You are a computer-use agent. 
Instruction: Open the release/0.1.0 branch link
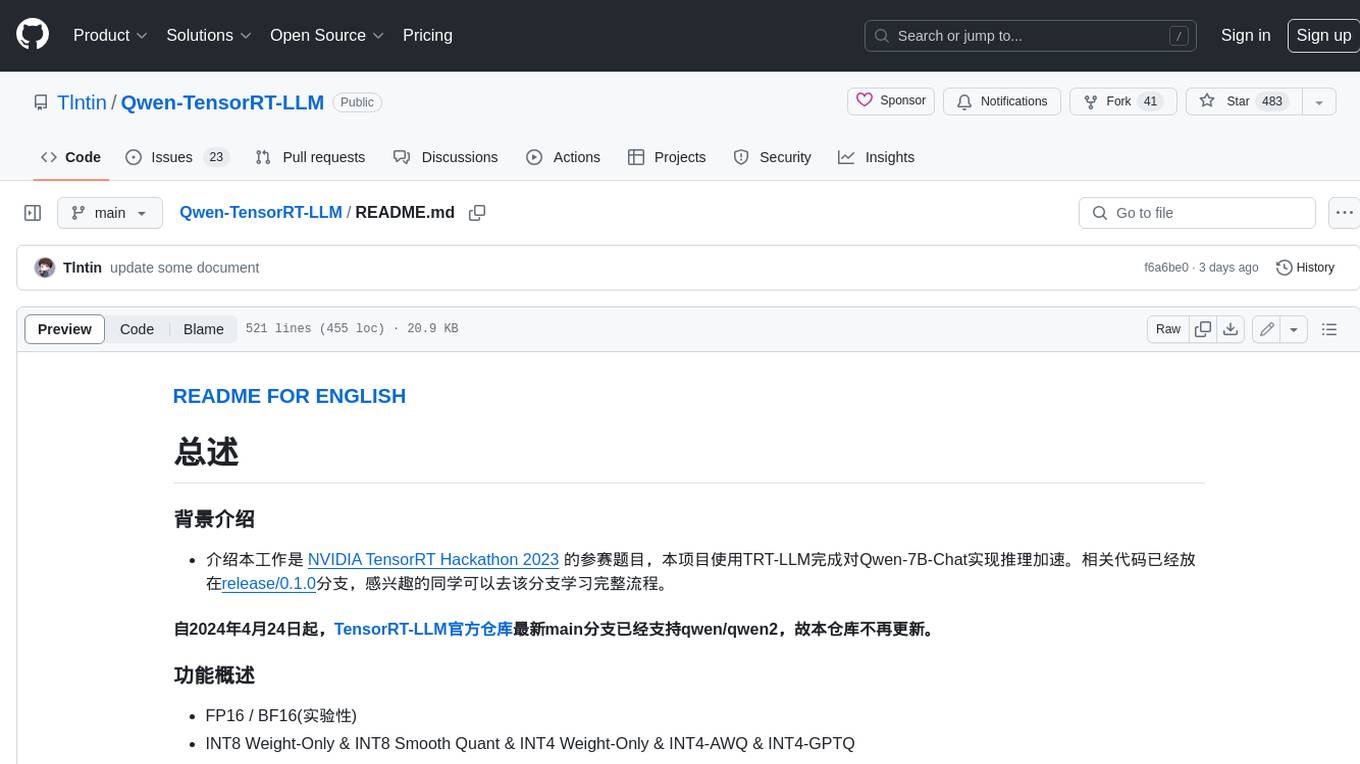point(268,583)
